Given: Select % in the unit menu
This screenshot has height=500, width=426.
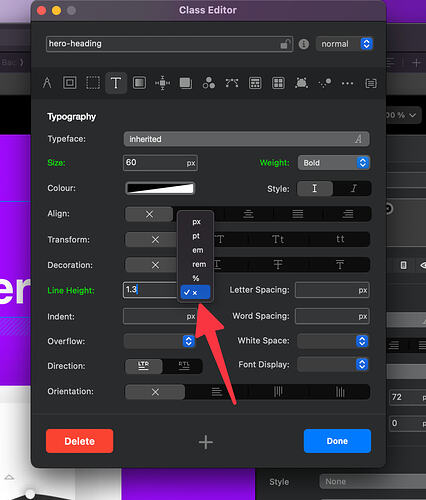Looking at the screenshot, I should click(x=196, y=278).
